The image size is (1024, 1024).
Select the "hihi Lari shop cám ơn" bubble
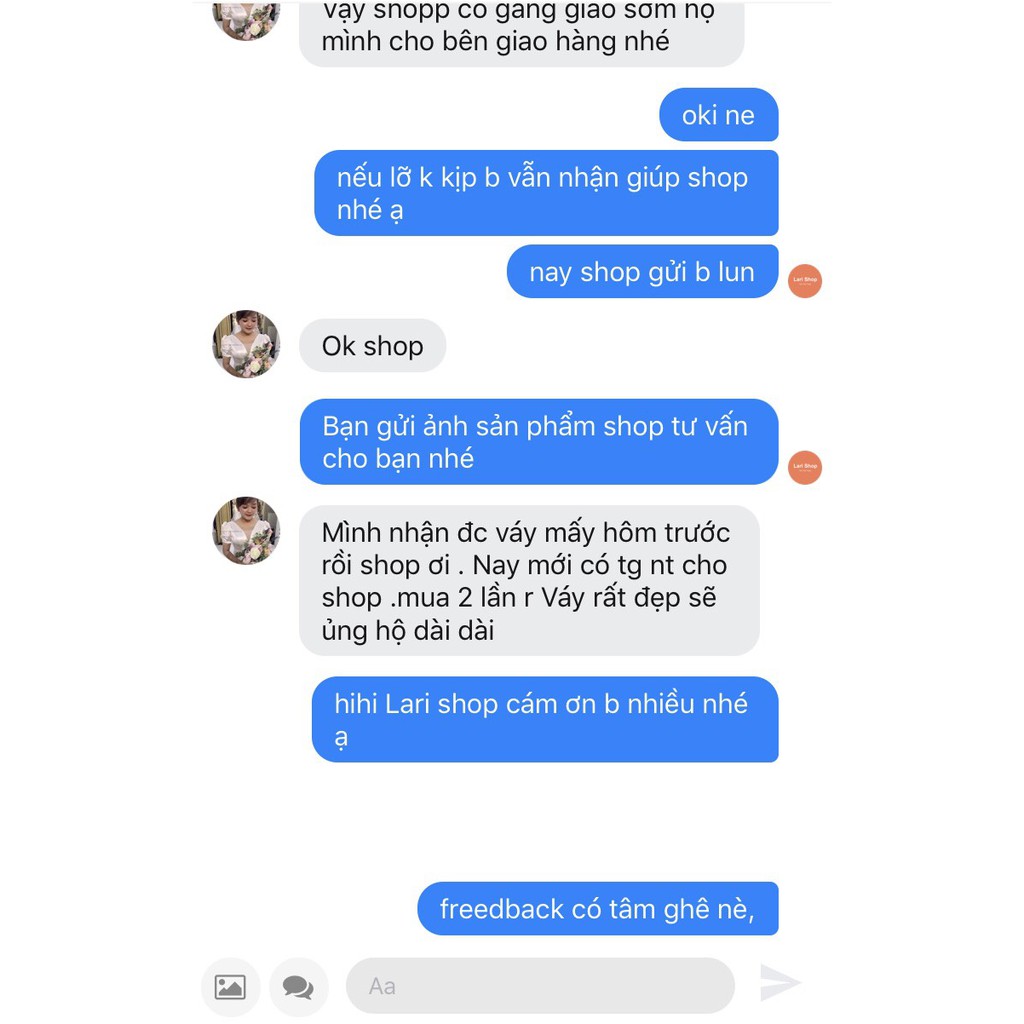(545, 720)
